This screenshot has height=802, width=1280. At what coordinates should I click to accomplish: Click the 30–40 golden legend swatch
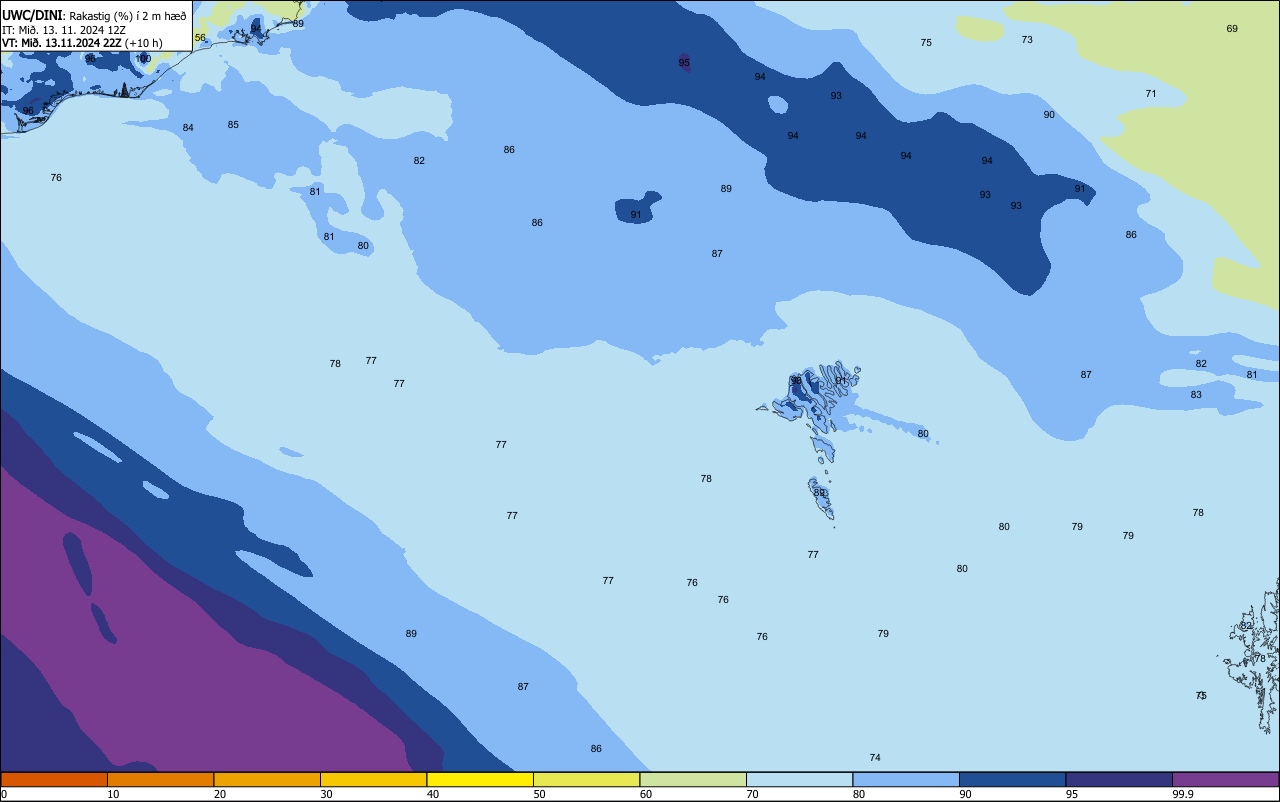373,779
